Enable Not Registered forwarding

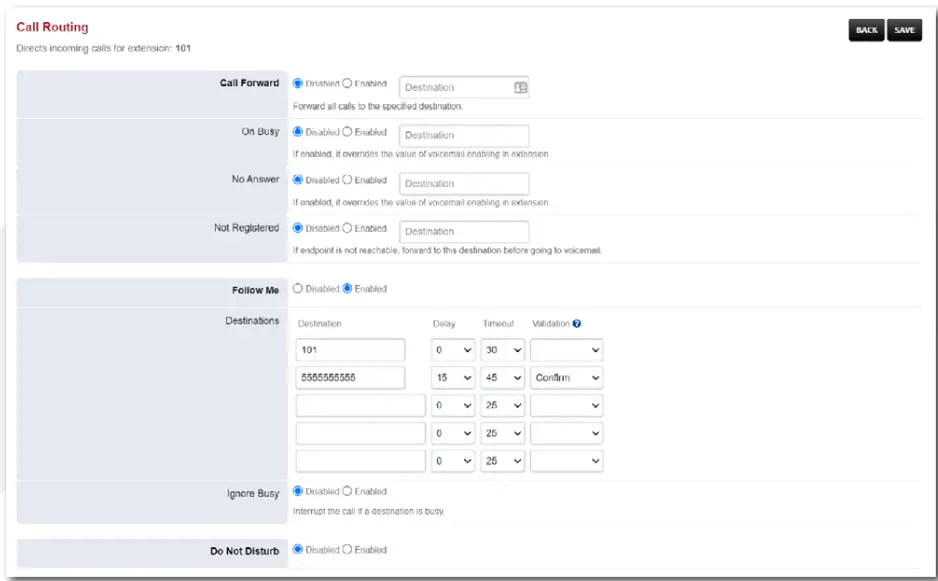(347, 227)
